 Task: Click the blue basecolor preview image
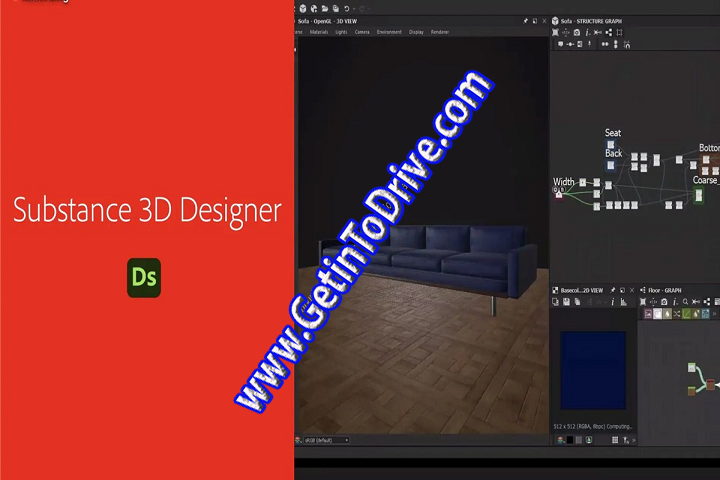click(x=593, y=370)
